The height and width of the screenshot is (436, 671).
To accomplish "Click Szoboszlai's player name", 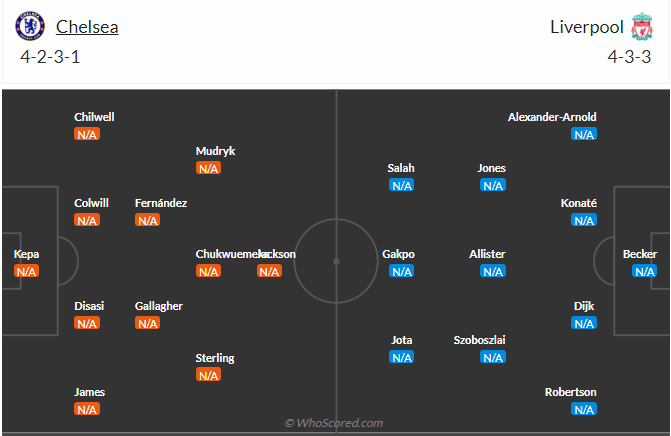I will (479, 340).
